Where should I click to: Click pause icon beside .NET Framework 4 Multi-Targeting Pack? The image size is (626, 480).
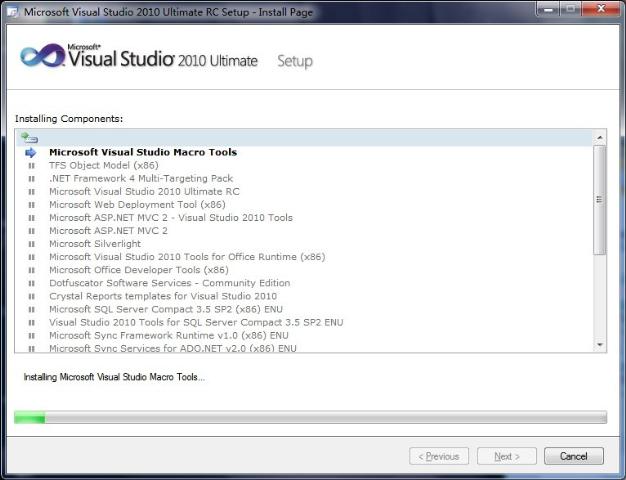pos(32,179)
